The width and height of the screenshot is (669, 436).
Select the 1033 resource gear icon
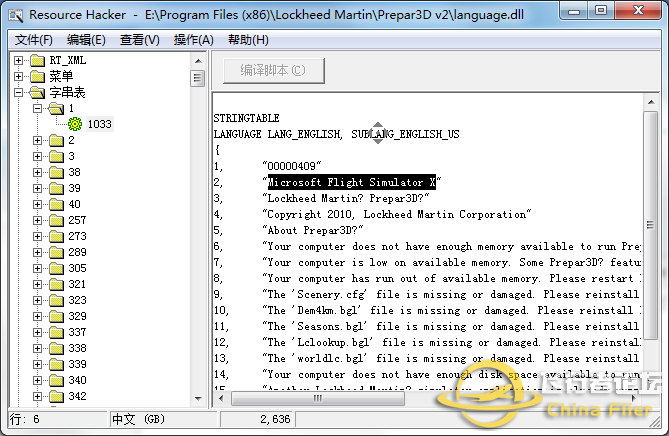coord(75,124)
